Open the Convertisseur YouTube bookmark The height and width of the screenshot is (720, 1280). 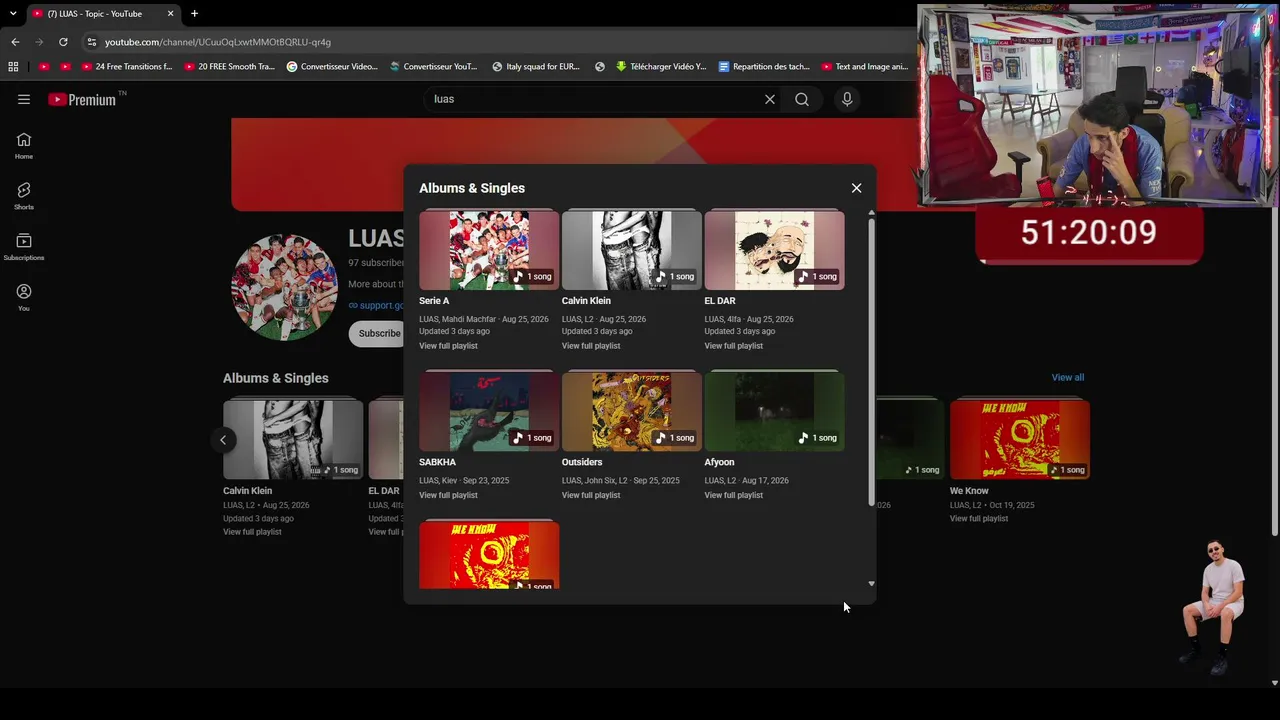434,67
